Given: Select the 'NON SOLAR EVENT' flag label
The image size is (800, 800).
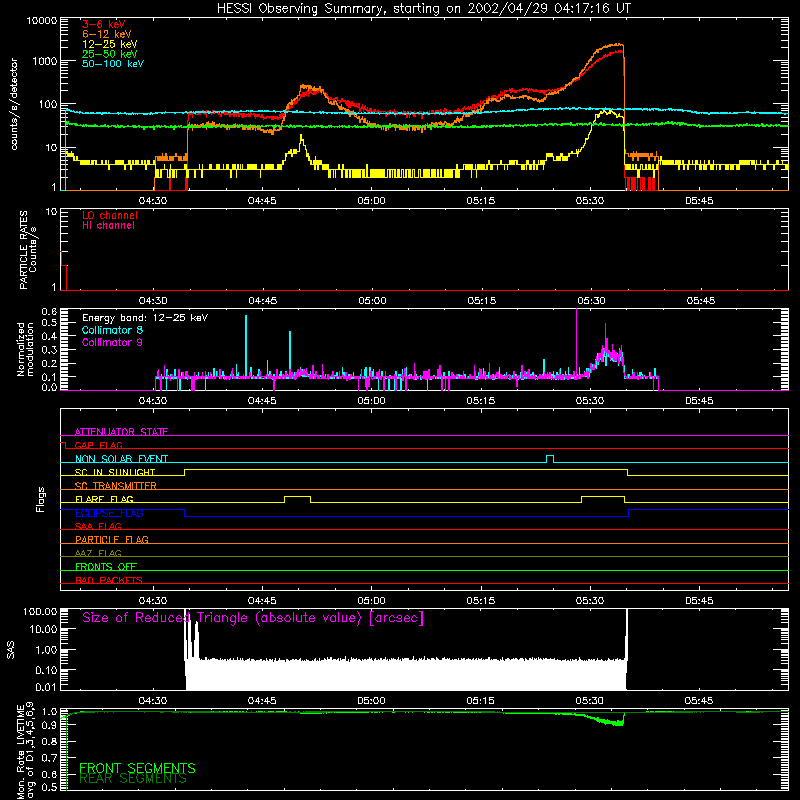Looking at the screenshot, I should [121, 459].
